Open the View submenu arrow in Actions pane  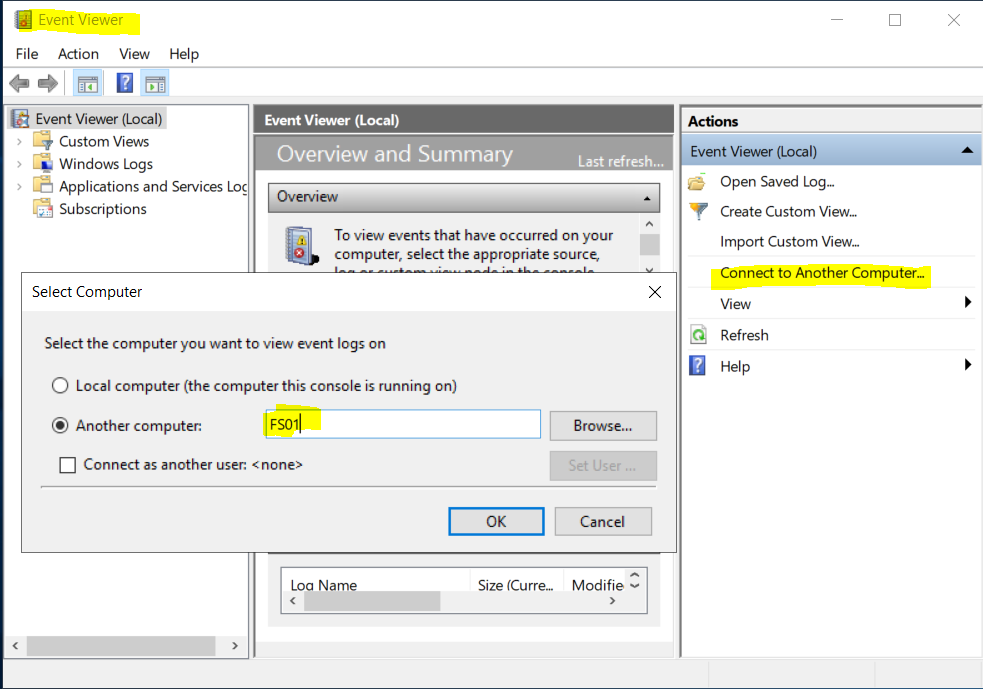[x=968, y=304]
